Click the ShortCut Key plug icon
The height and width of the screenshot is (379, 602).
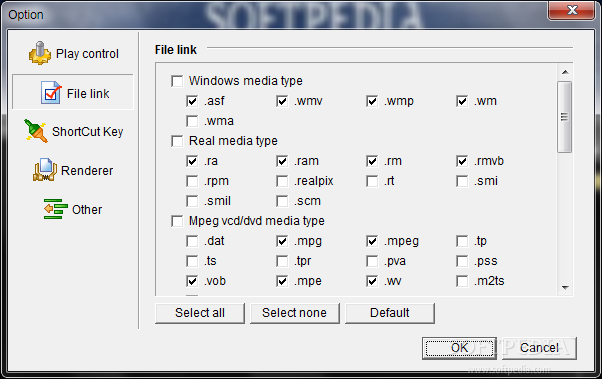[35, 131]
